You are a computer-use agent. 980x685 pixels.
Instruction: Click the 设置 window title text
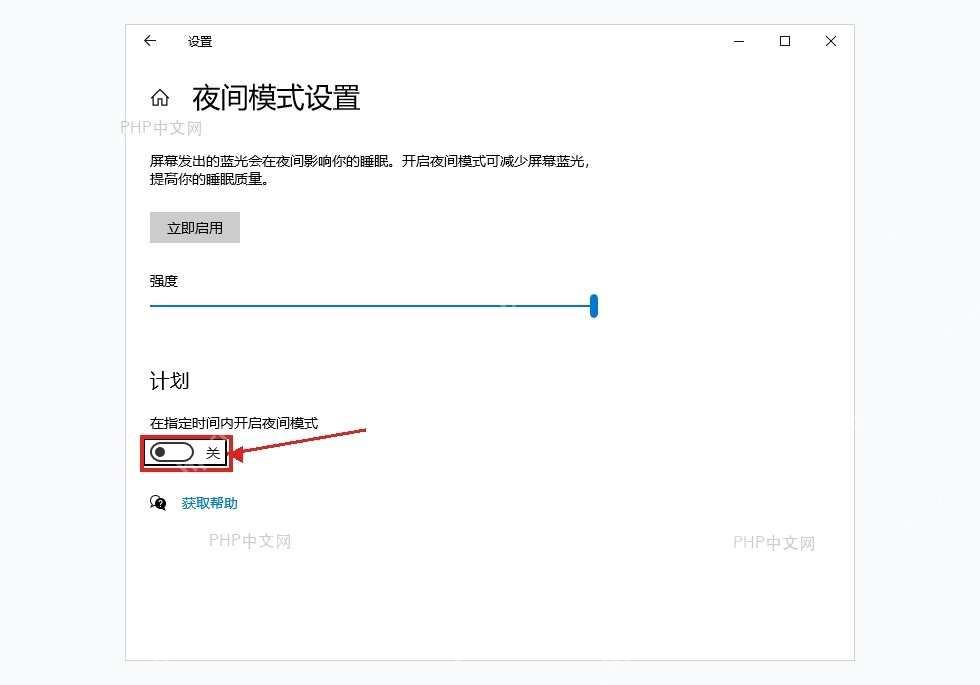200,42
